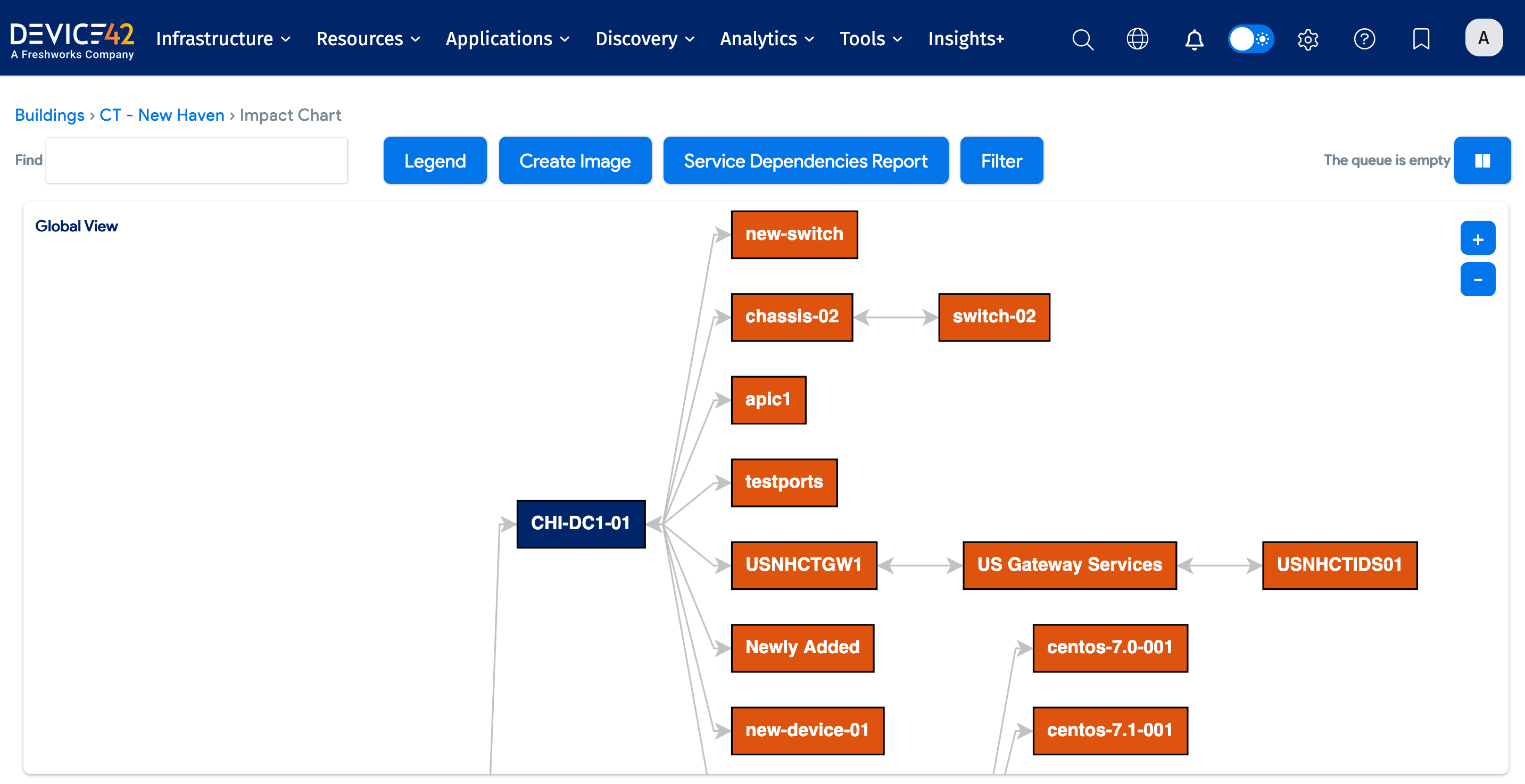
Task: Open the notifications bell
Action: pos(1194,39)
